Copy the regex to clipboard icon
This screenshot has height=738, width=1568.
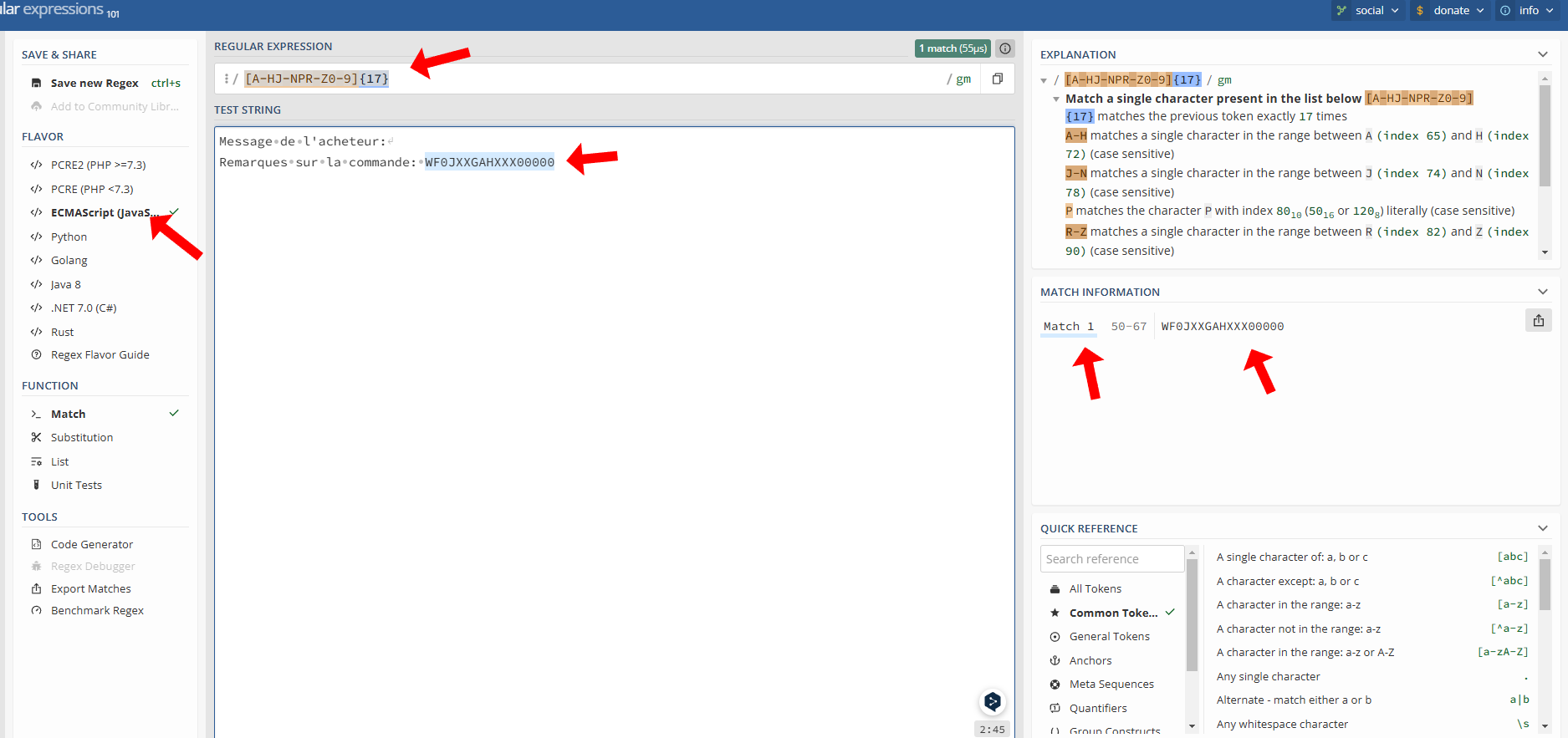click(997, 79)
